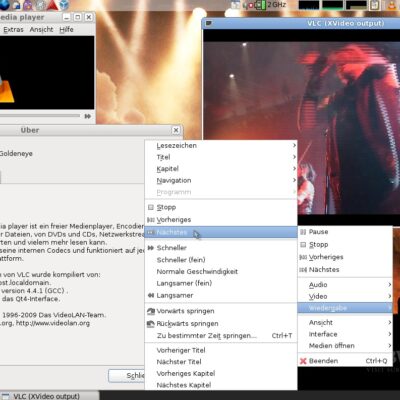Click the Pause icon in the context menu
Viewport: 400px width, 400px height.
click(x=303, y=232)
